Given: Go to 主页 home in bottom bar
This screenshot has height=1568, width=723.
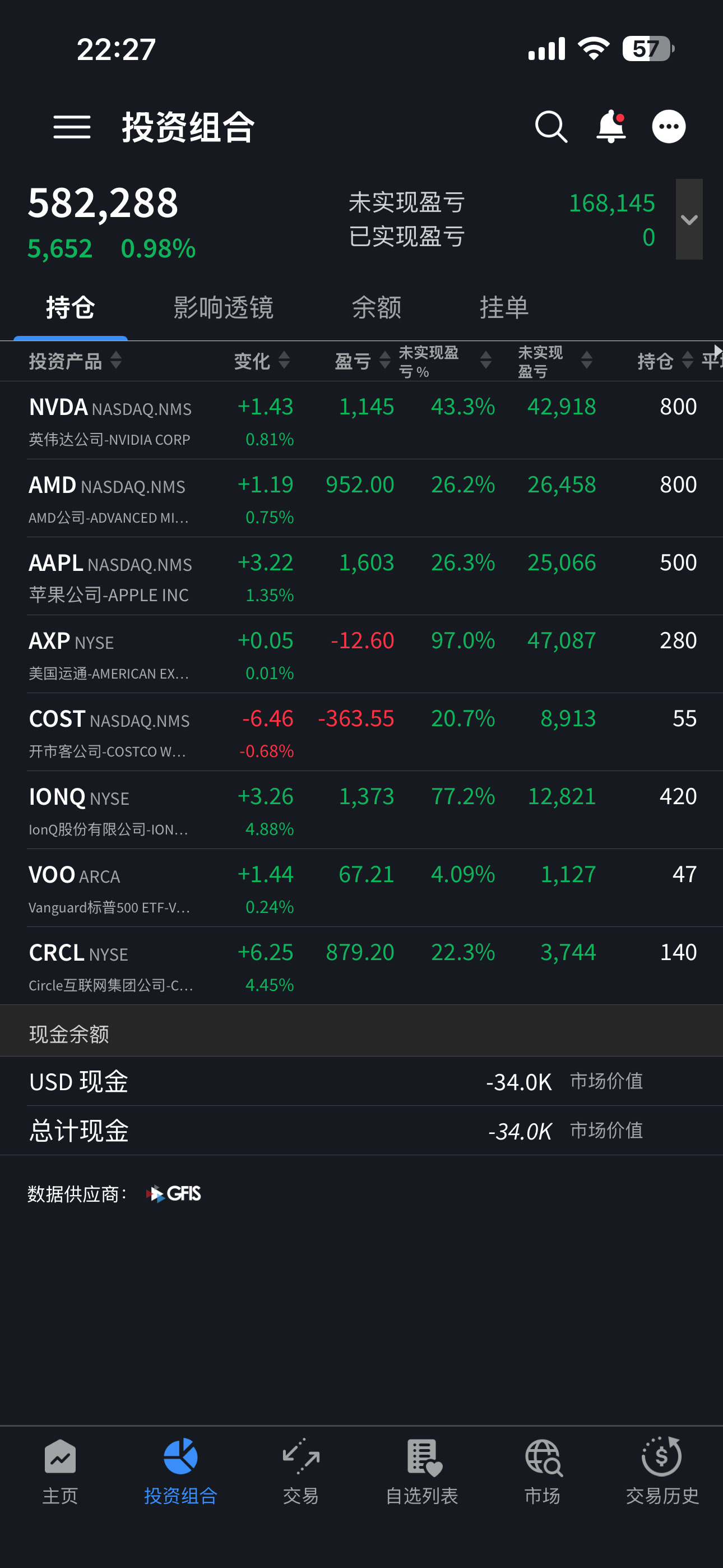Looking at the screenshot, I should click(x=61, y=1471).
